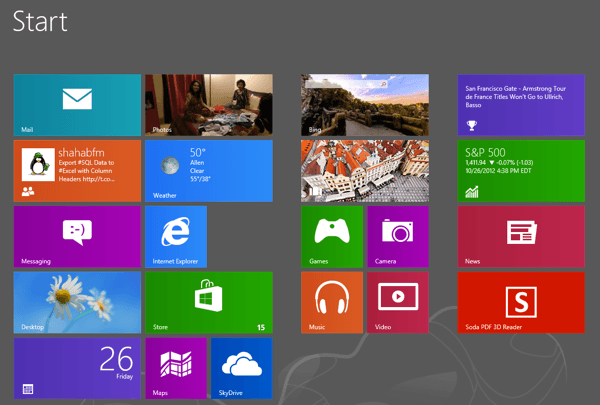Open the Maps tile
This screenshot has height=405, width=600.
pos(176,368)
